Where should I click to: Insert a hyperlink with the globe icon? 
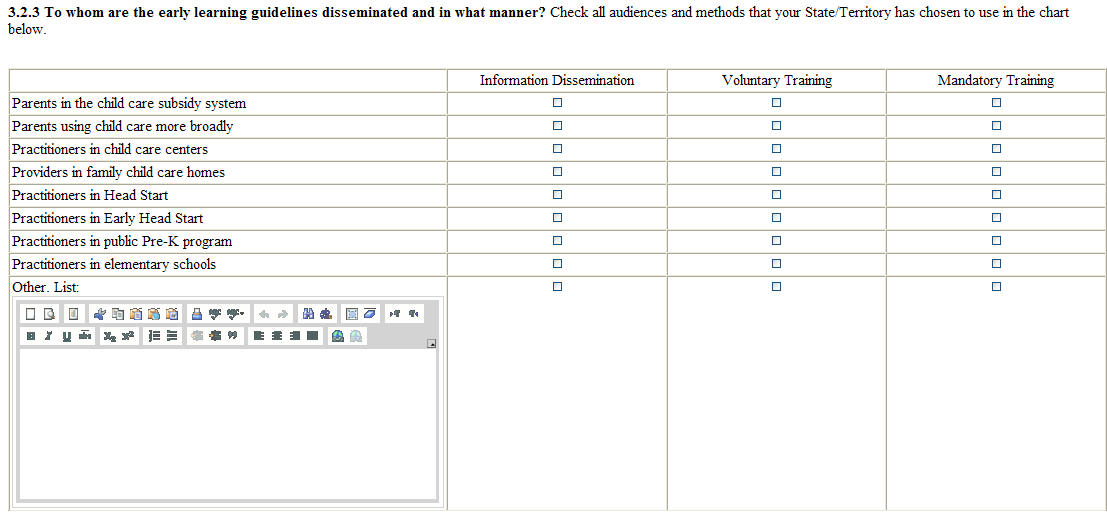(x=338, y=336)
